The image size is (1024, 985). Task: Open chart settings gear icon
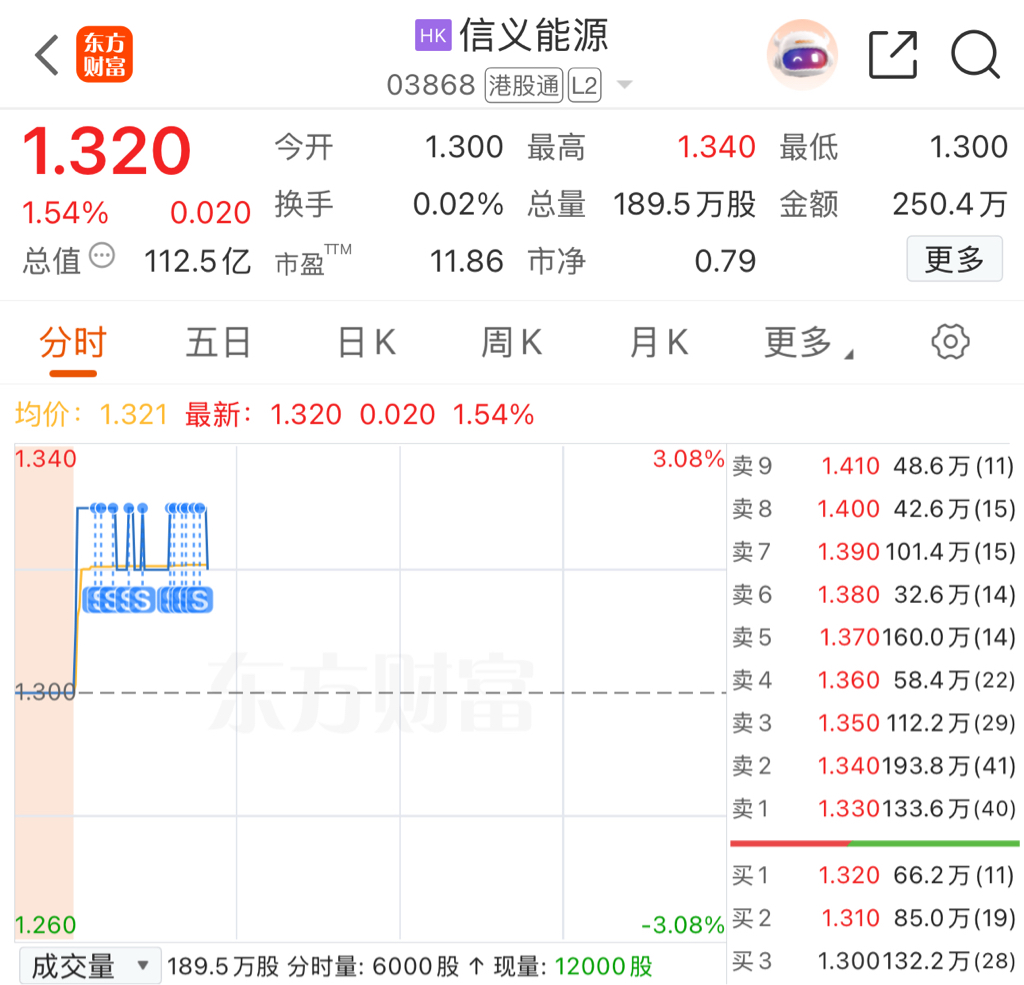coord(950,342)
